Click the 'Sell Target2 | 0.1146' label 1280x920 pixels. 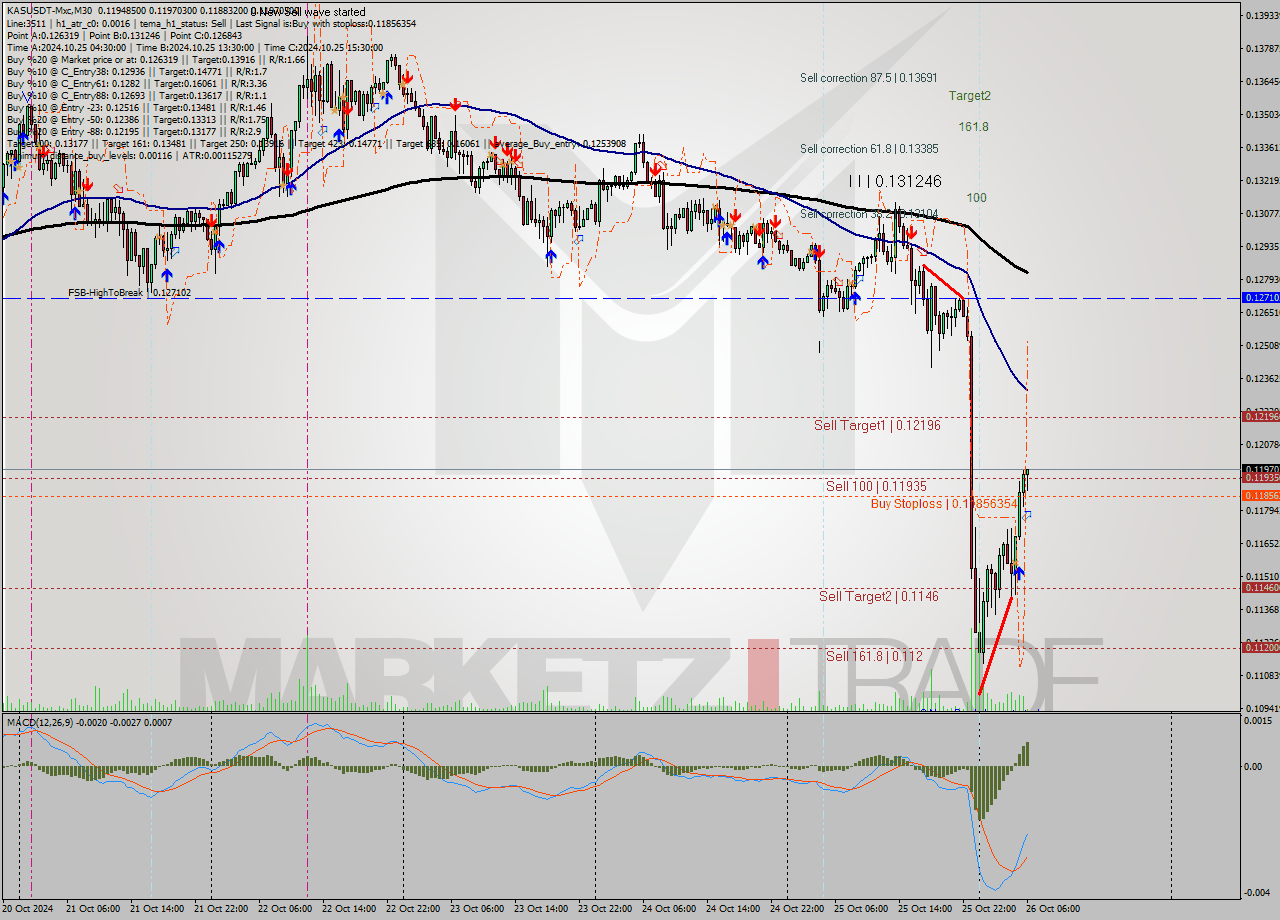[878, 596]
